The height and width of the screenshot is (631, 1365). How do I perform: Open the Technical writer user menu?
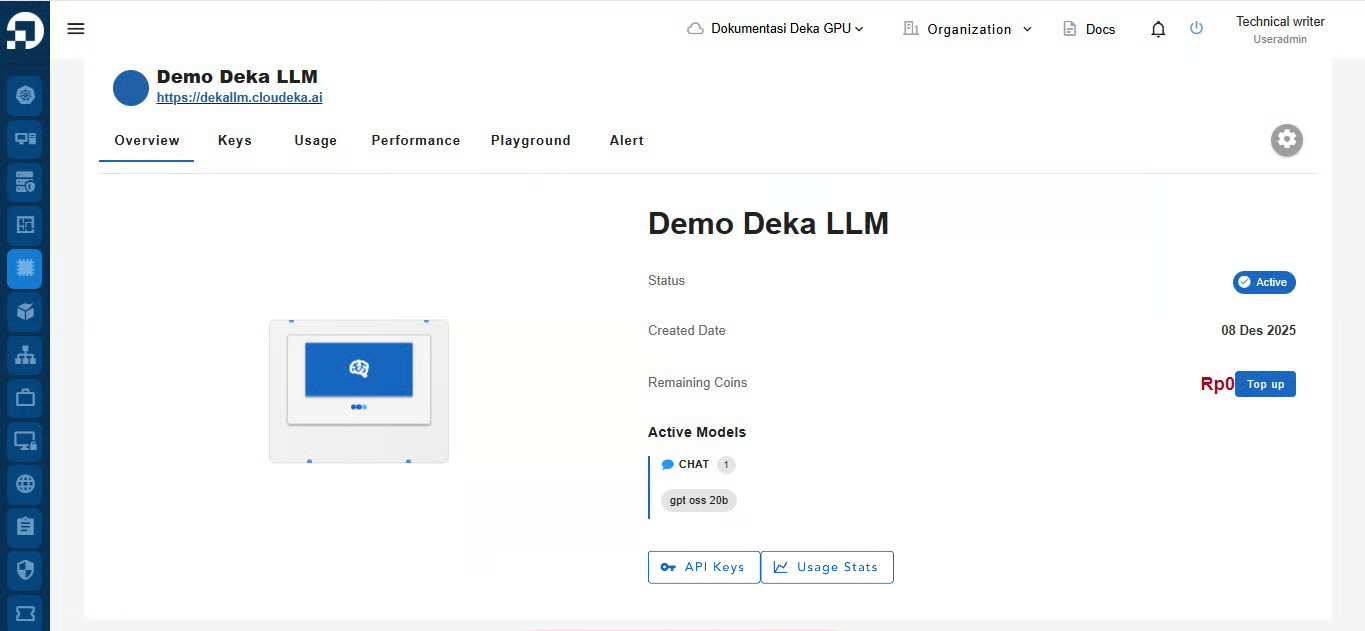(x=1280, y=29)
